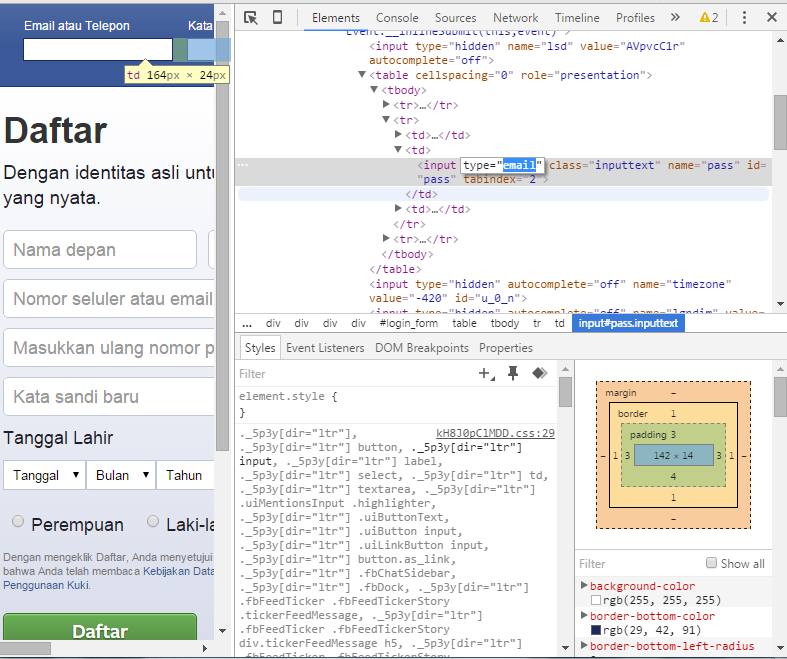The height and width of the screenshot is (659, 787).
Task: Click the Nama depan input field
Action: click(100, 250)
